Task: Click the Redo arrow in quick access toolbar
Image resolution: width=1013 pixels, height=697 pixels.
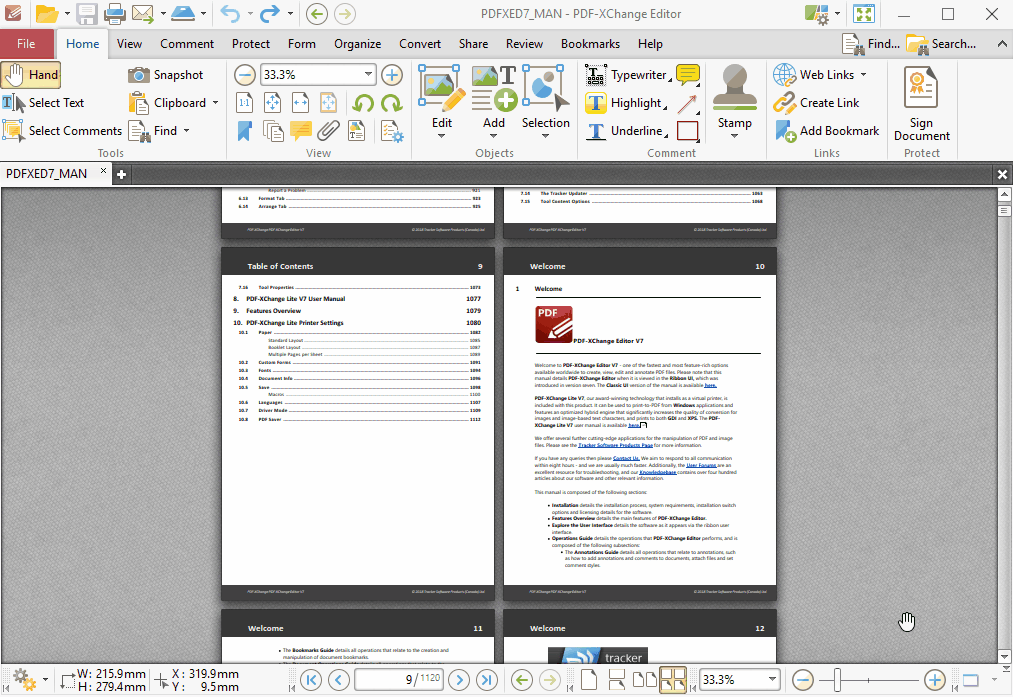Action: 270,14
